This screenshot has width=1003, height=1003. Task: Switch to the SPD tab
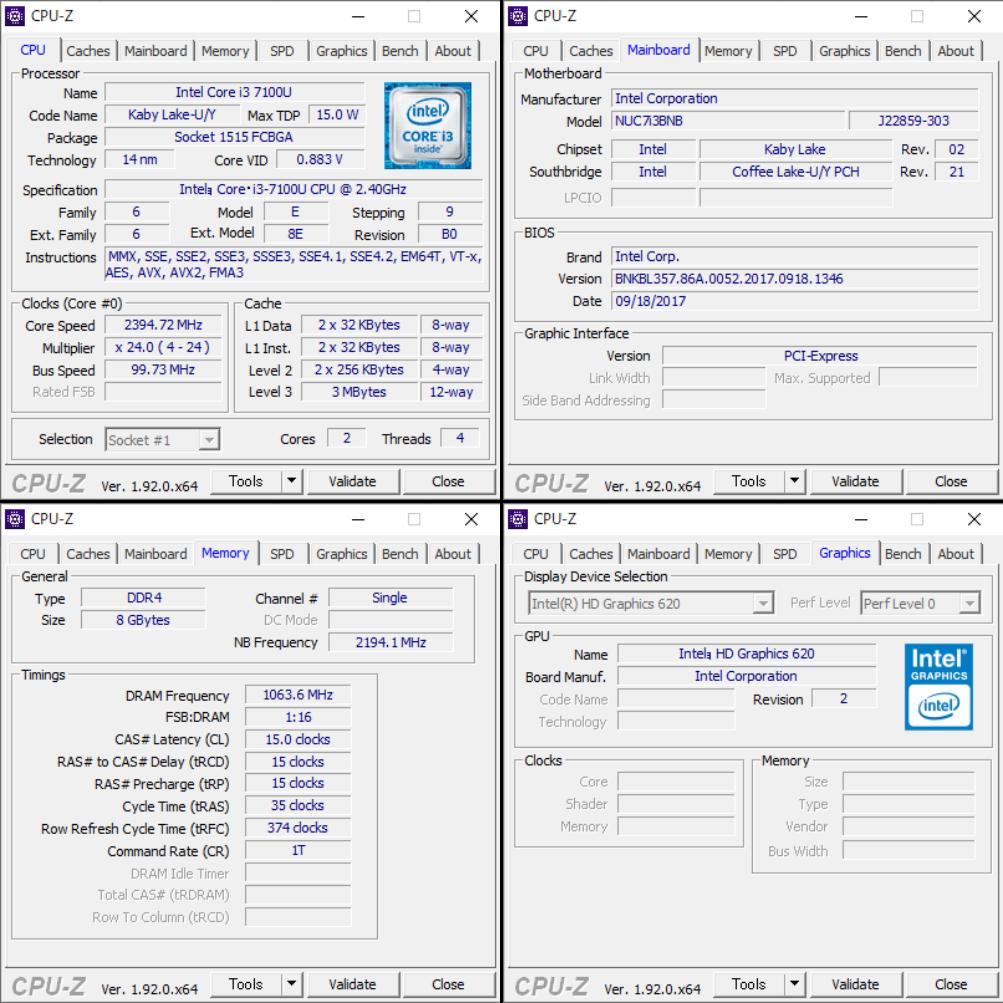pyautogui.click(x=281, y=51)
